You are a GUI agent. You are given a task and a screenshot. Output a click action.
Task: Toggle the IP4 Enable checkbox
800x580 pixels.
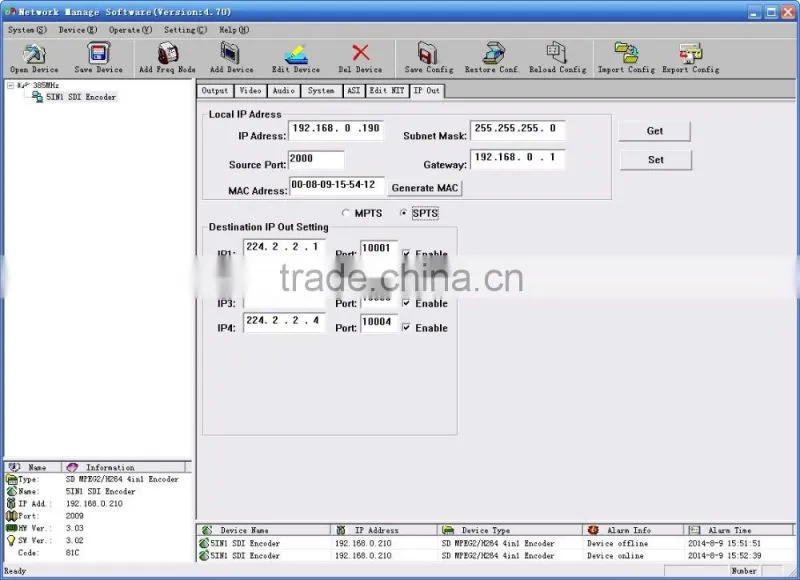pos(406,328)
